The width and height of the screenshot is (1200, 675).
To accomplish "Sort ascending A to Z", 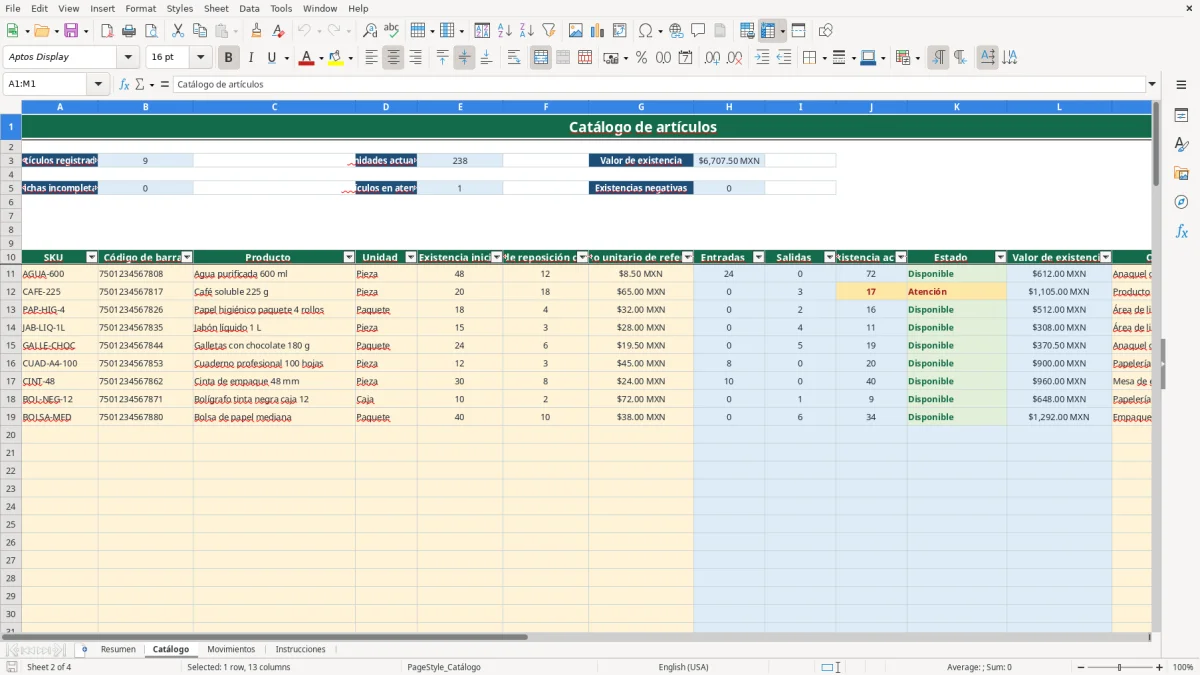I will 505,31.
